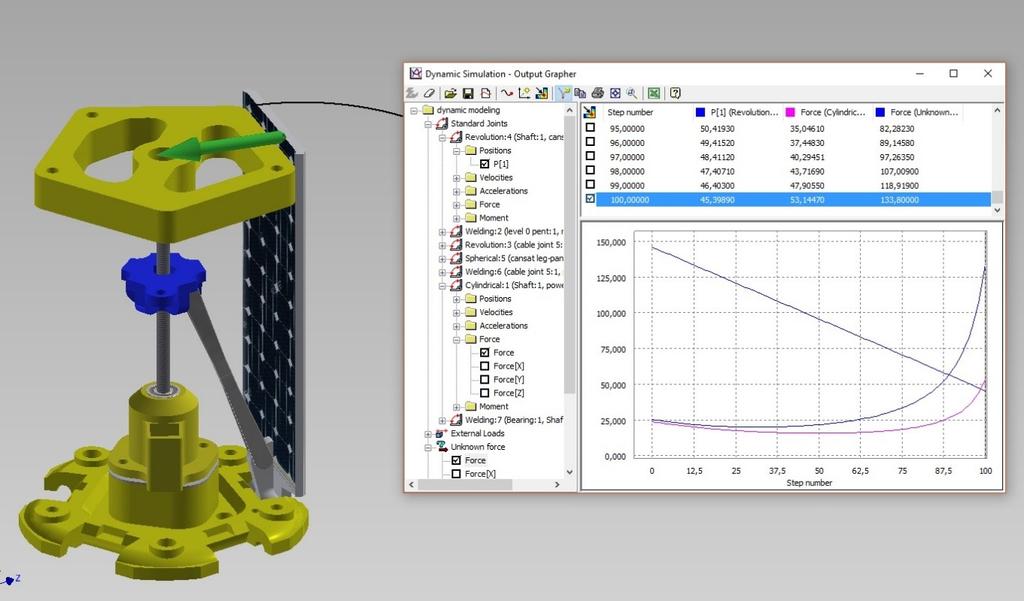The width and height of the screenshot is (1024, 601).
Task: Expand Velocities under Revolution:4
Action: point(457,178)
